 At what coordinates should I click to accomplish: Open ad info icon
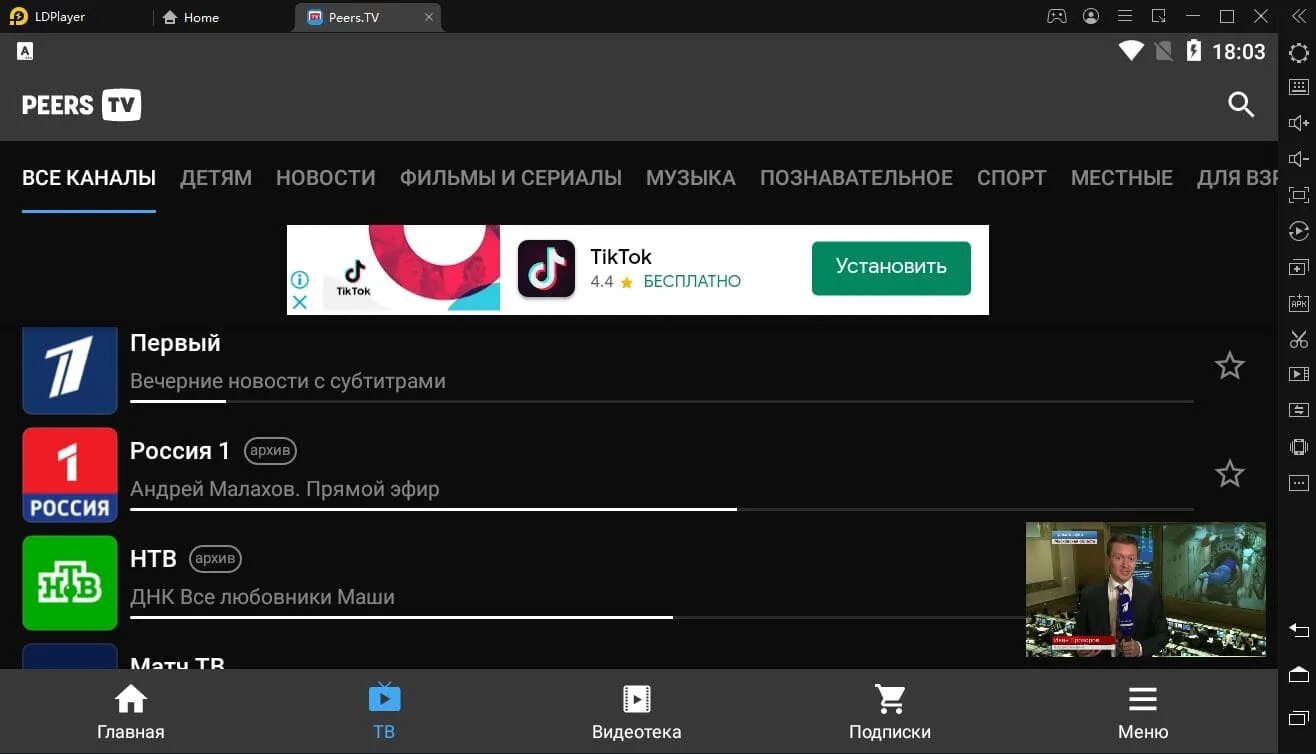point(299,280)
